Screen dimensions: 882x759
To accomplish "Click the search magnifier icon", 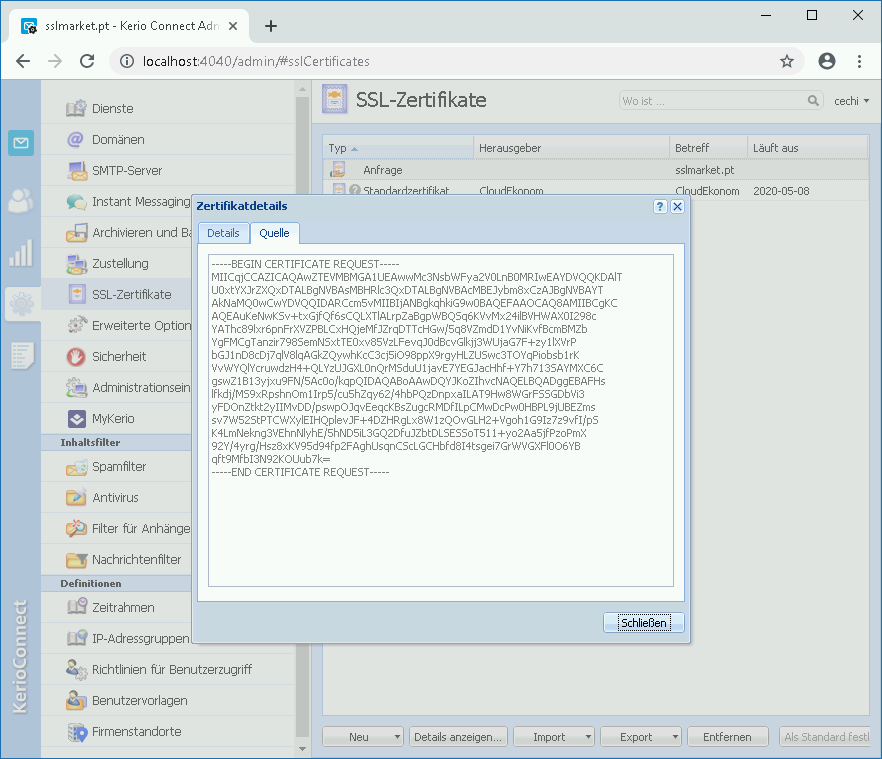I will (x=813, y=101).
